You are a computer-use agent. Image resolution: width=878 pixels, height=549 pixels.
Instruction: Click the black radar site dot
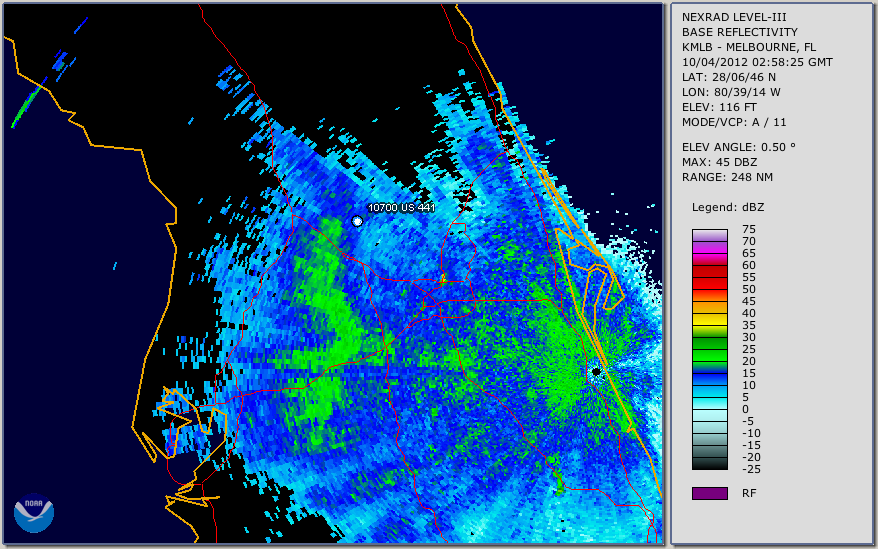[x=596, y=371]
